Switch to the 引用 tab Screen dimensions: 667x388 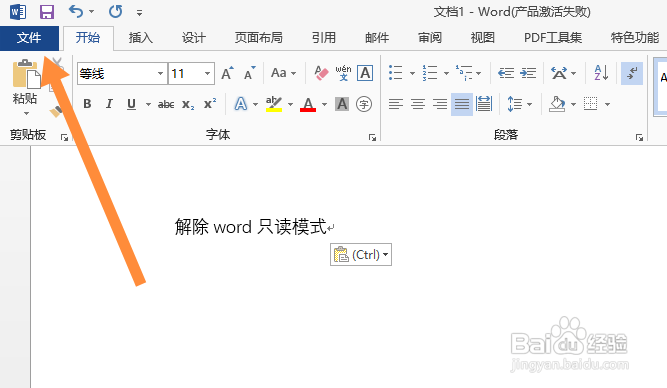[324, 38]
